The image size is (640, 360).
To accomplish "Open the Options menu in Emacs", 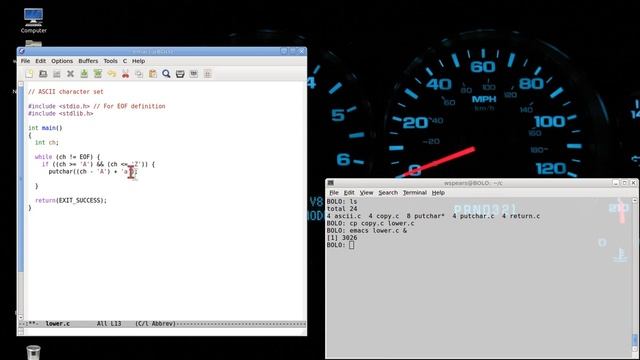I will pos(62,61).
